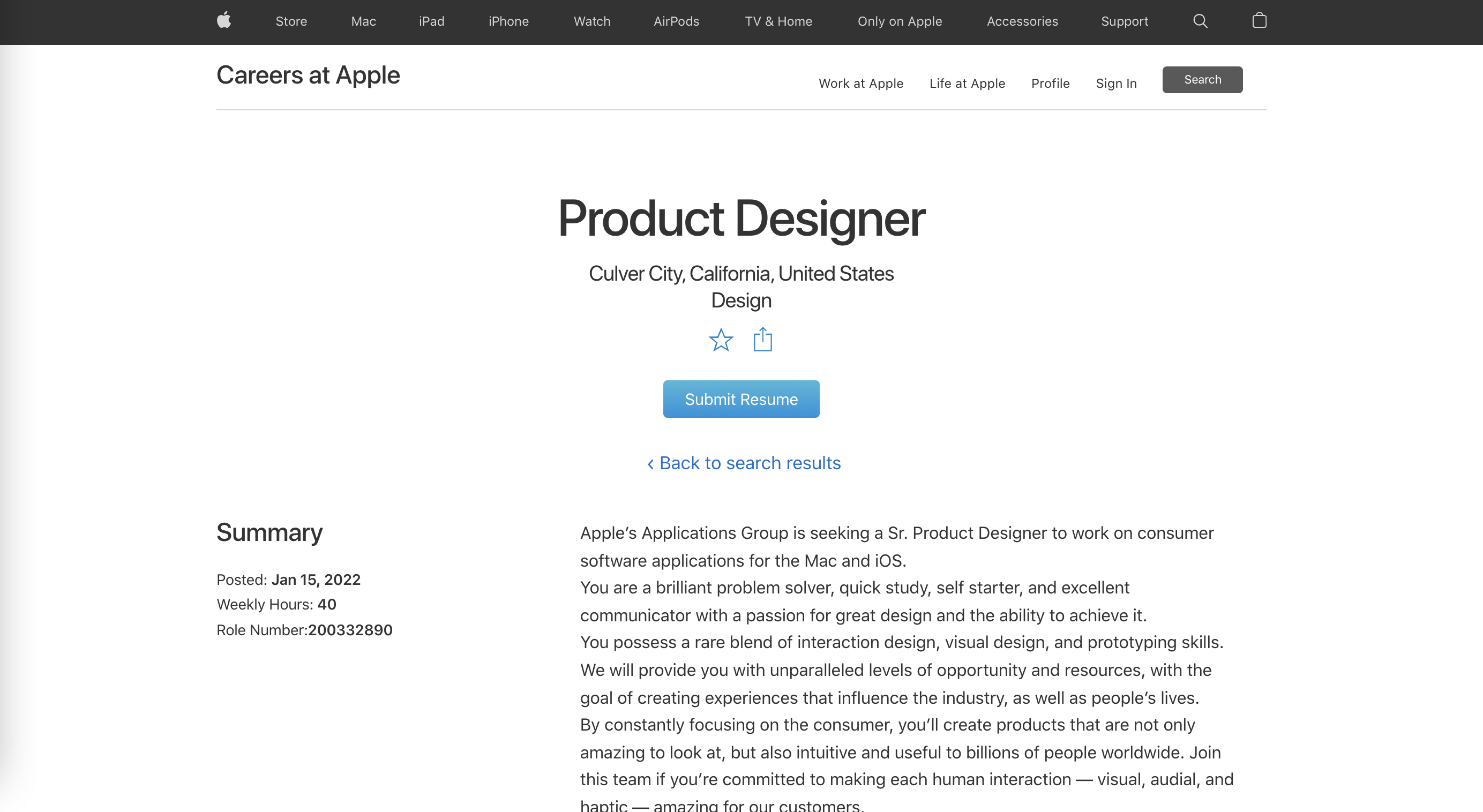Click the Culver City location text

pos(741,273)
